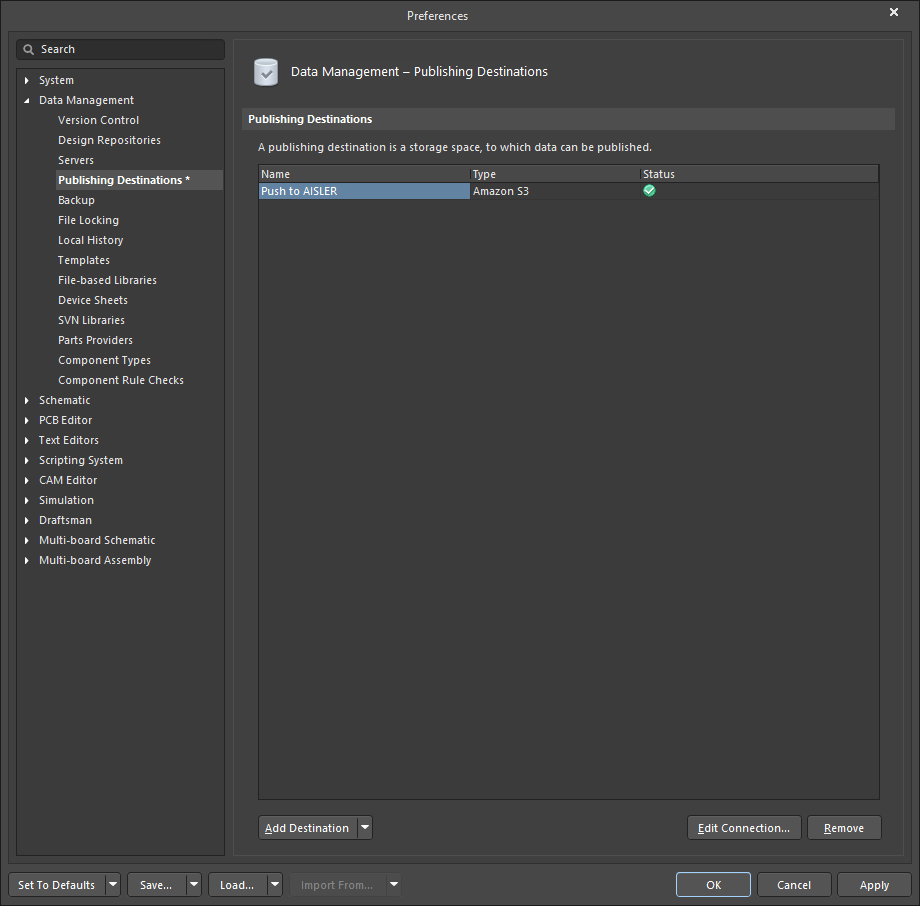This screenshot has height=906, width=920.
Task: Select the PCB Editor category label
Action: (65, 420)
